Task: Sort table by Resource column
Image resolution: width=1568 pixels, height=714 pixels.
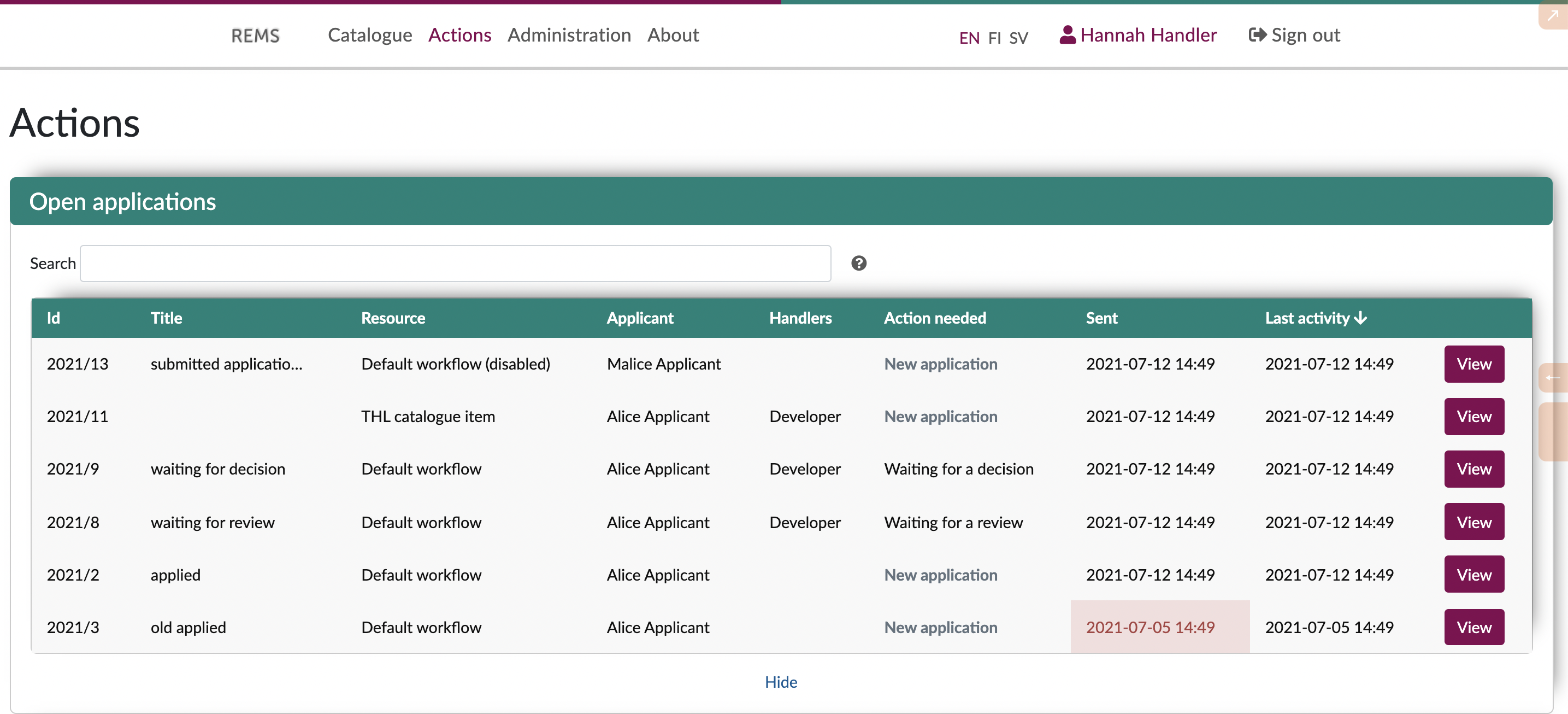Action: tap(393, 318)
